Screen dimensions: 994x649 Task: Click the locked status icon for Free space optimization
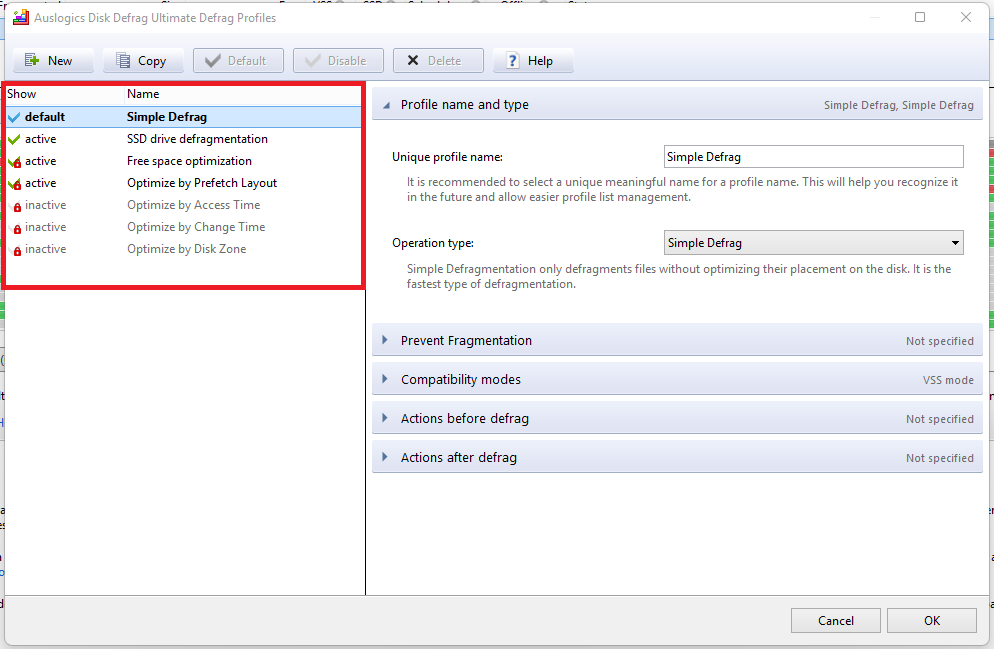click(x=15, y=162)
